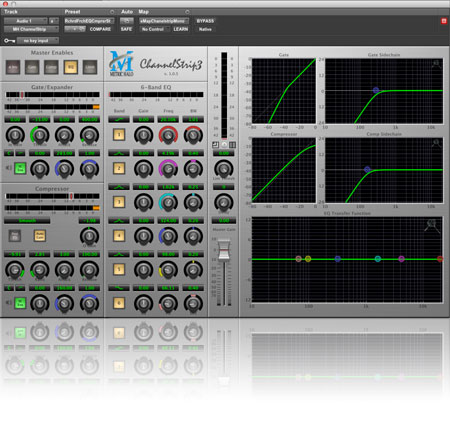Click the red target button in the header
The width and height of the screenshot is (450, 427).
point(444,21)
